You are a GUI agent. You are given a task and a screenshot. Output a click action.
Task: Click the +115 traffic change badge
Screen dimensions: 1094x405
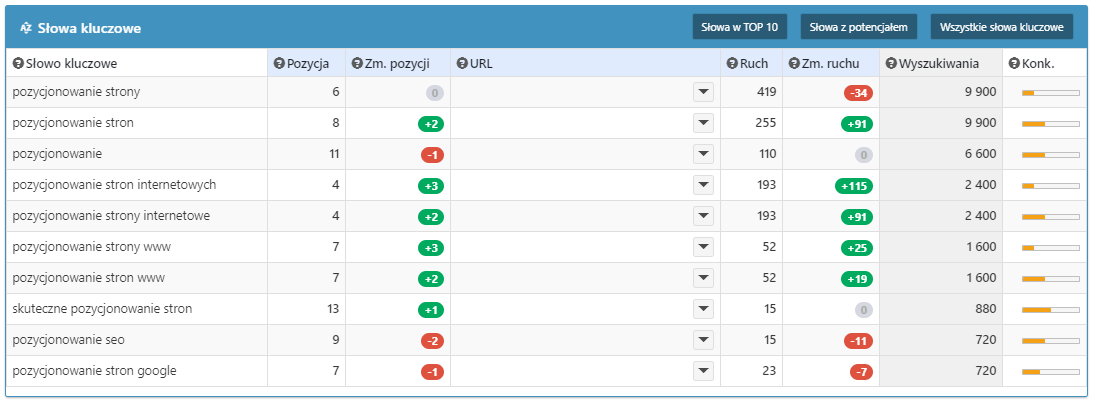click(x=853, y=186)
